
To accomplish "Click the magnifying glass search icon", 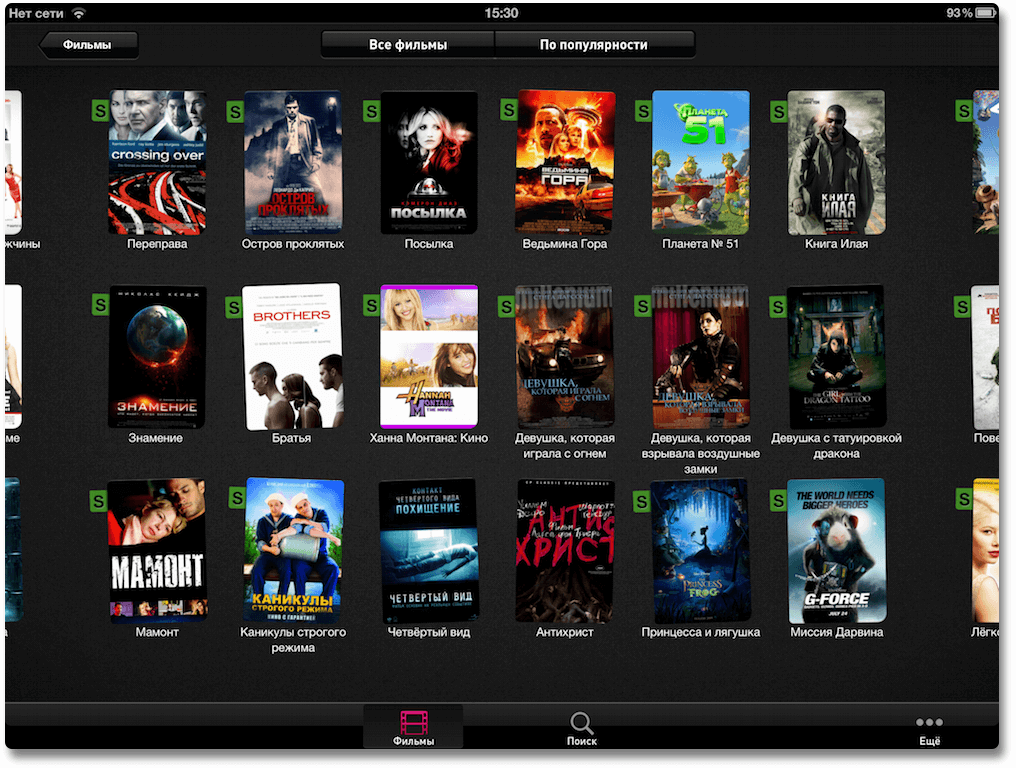I will click(581, 722).
